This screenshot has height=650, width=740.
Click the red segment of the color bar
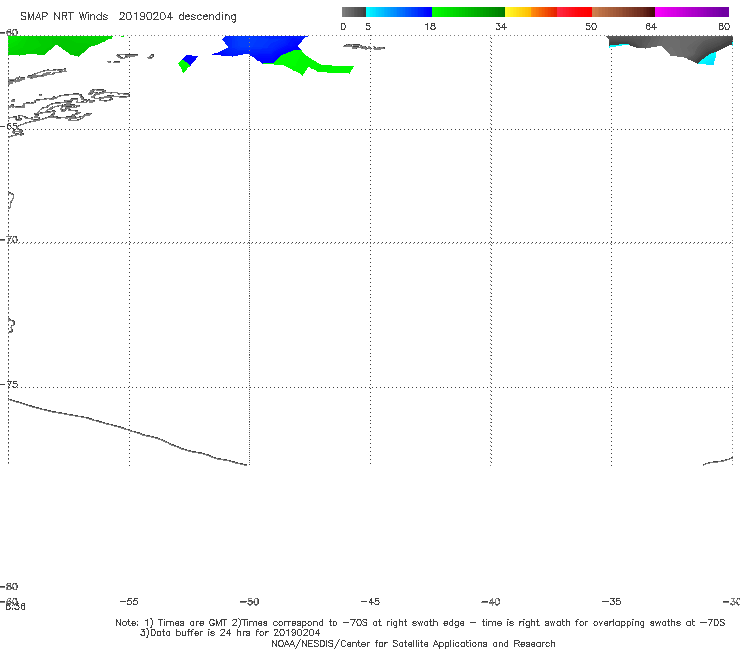click(x=574, y=12)
